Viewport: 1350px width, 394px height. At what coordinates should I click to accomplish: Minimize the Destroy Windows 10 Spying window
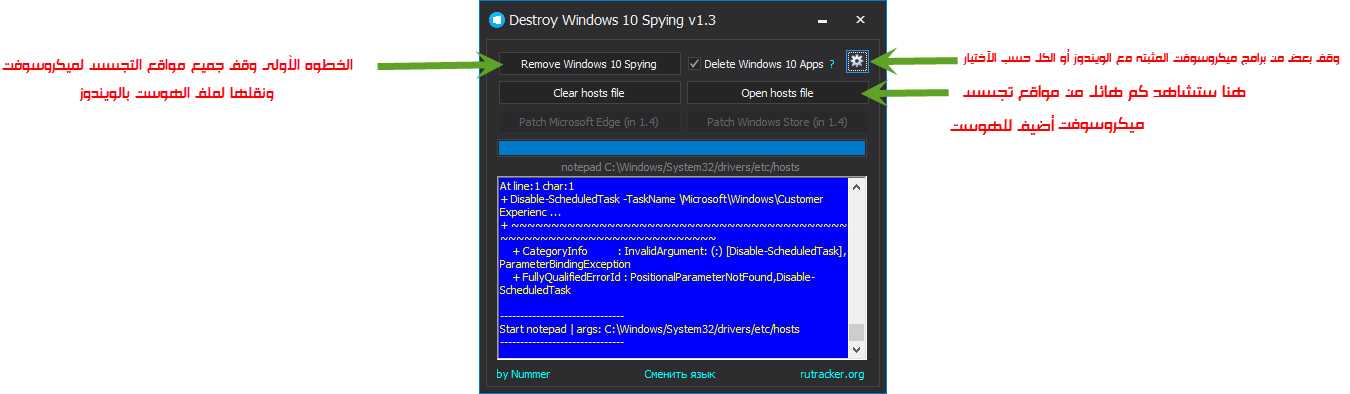[x=822, y=20]
